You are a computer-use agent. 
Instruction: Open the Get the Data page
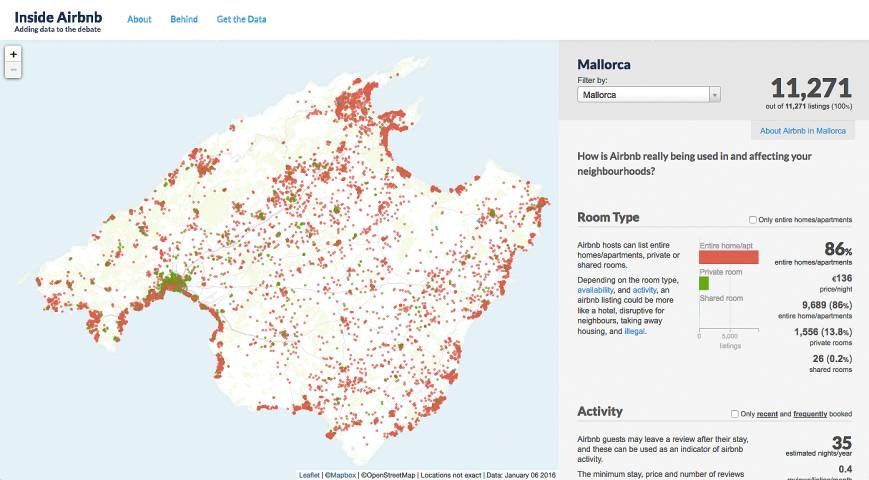pos(241,19)
